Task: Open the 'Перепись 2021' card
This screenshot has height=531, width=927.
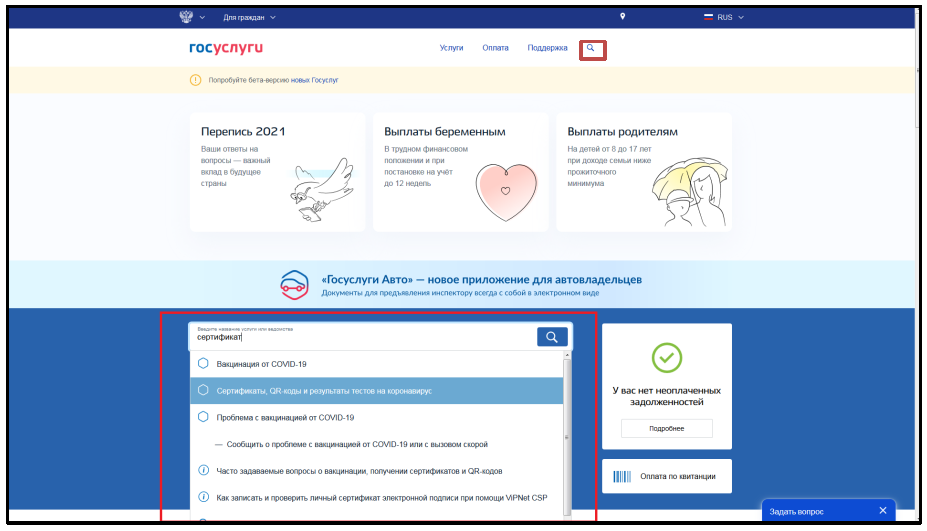Action: pos(277,172)
